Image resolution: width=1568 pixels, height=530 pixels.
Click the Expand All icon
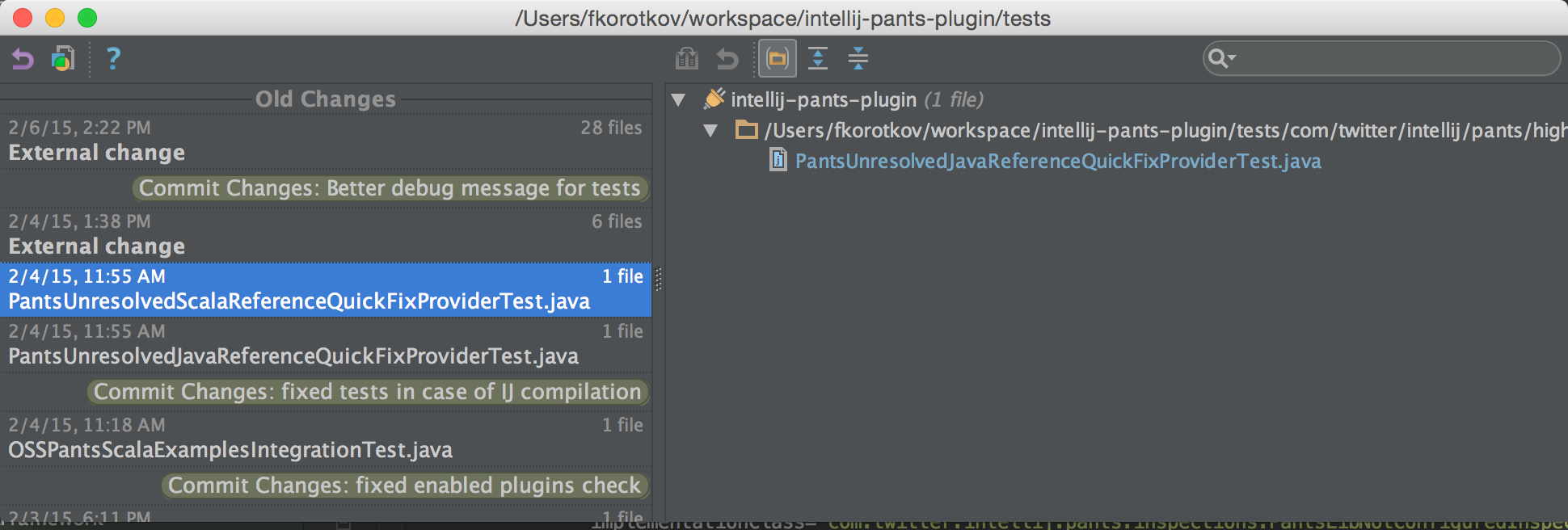click(818, 58)
